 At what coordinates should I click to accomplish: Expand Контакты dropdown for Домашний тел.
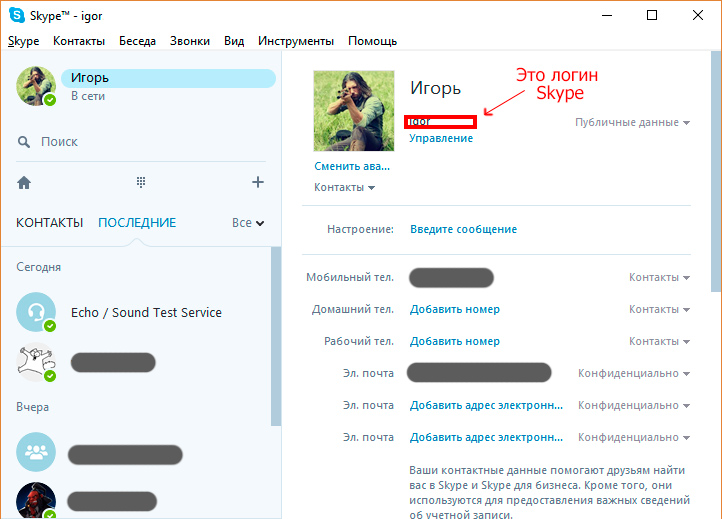(659, 309)
